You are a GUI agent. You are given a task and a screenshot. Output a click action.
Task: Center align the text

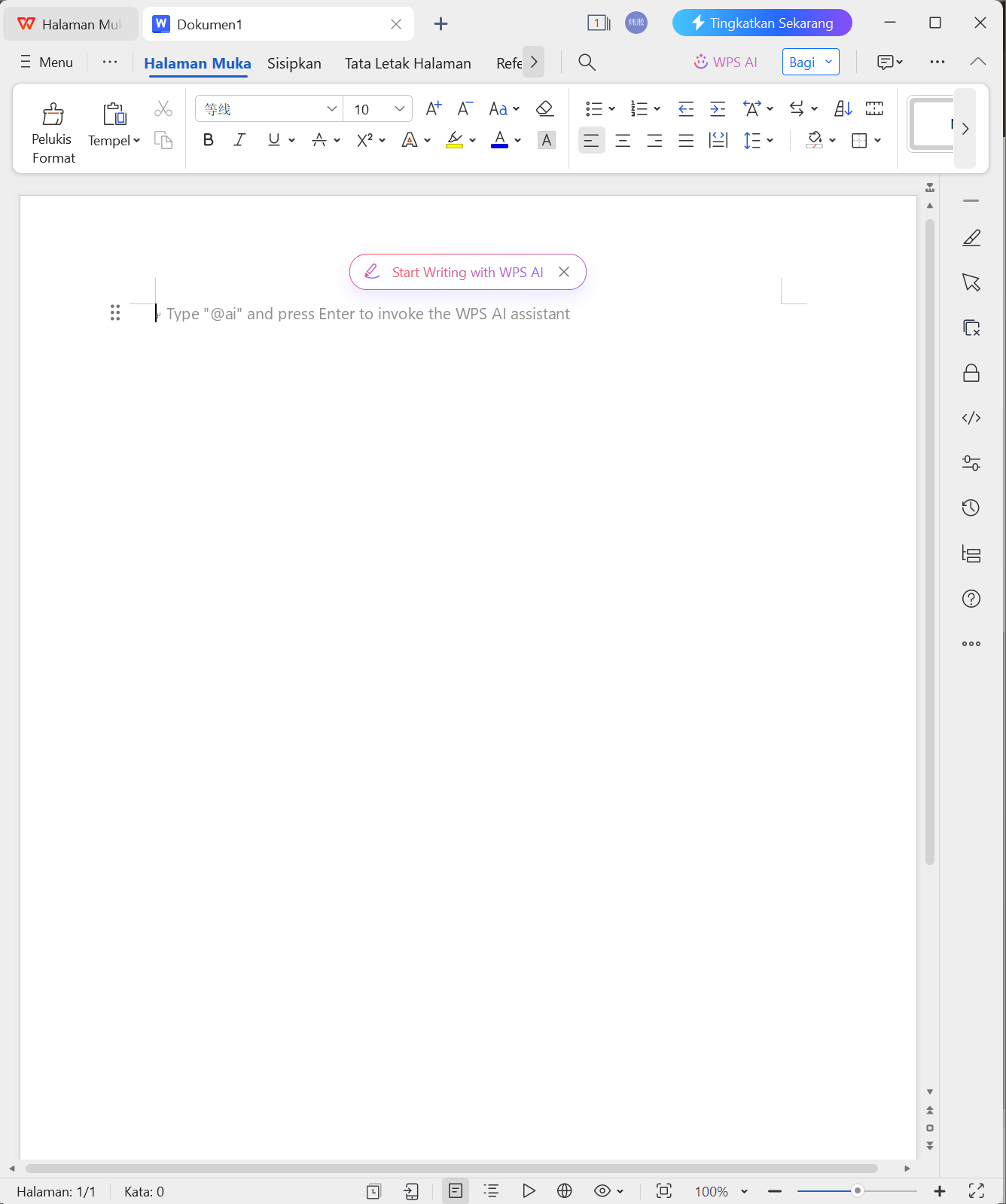pyautogui.click(x=623, y=140)
